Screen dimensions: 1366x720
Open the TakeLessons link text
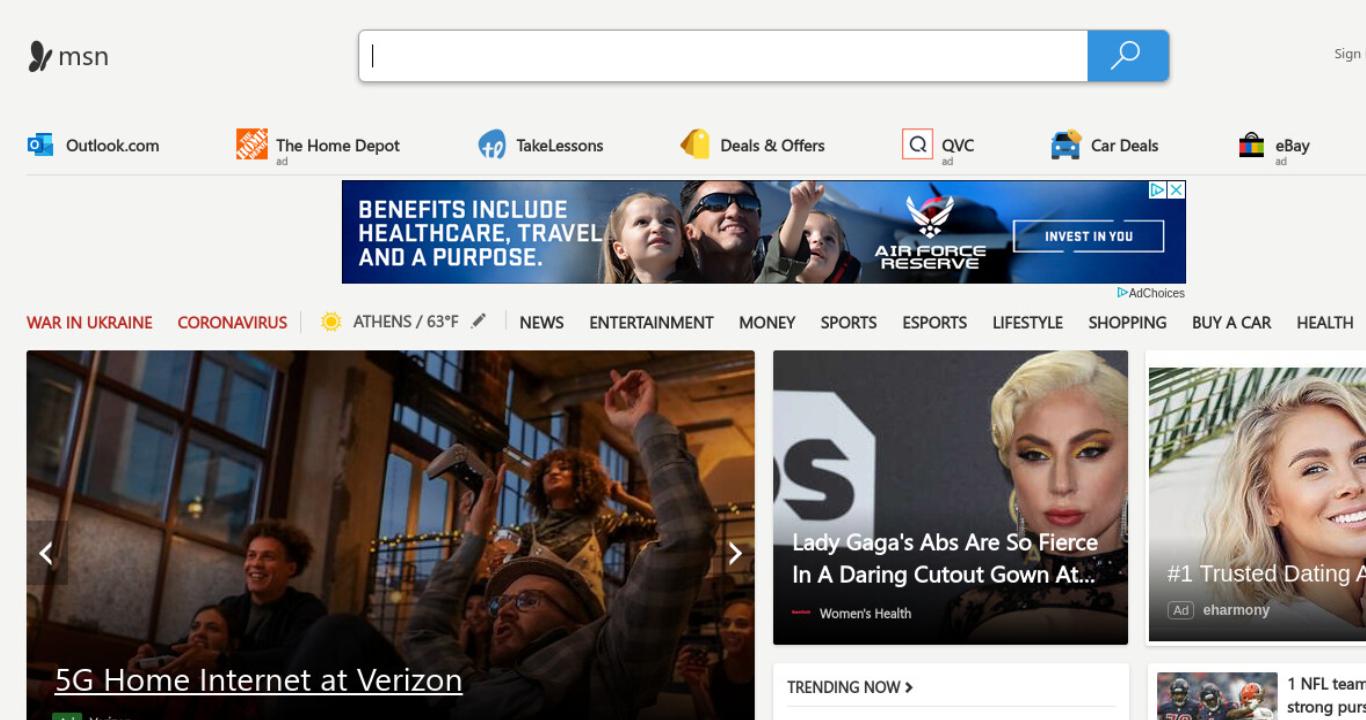560,145
